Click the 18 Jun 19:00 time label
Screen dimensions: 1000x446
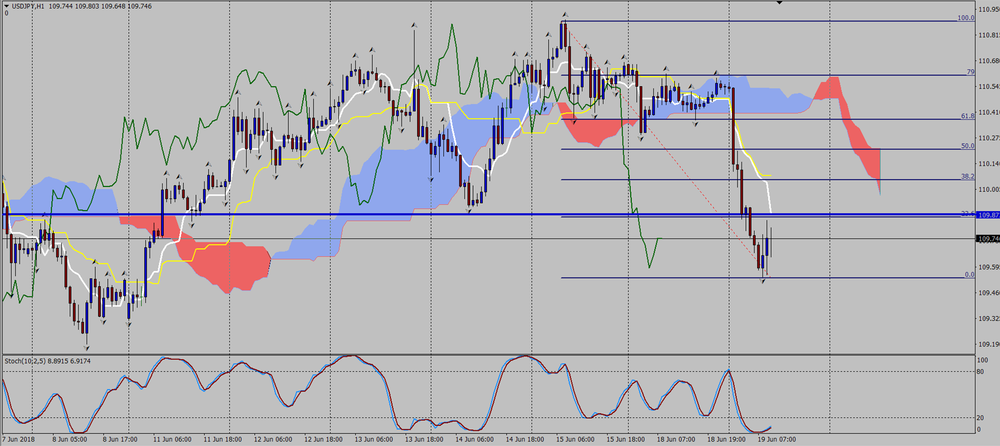tap(724, 440)
